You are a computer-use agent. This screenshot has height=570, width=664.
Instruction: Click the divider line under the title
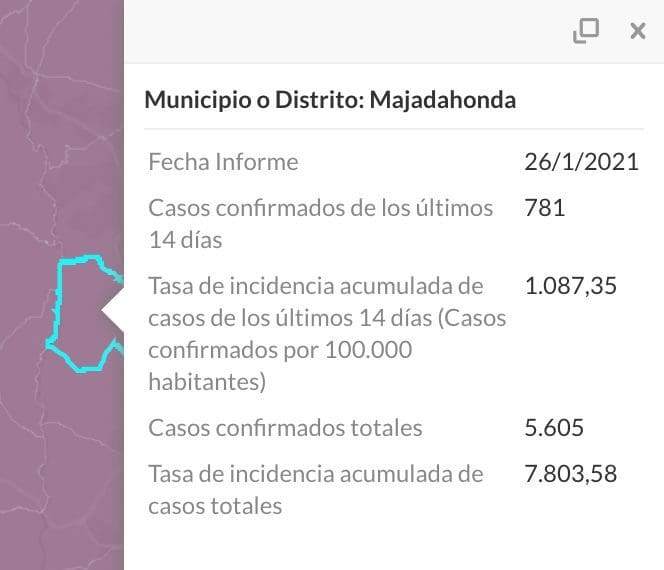click(394, 128)
